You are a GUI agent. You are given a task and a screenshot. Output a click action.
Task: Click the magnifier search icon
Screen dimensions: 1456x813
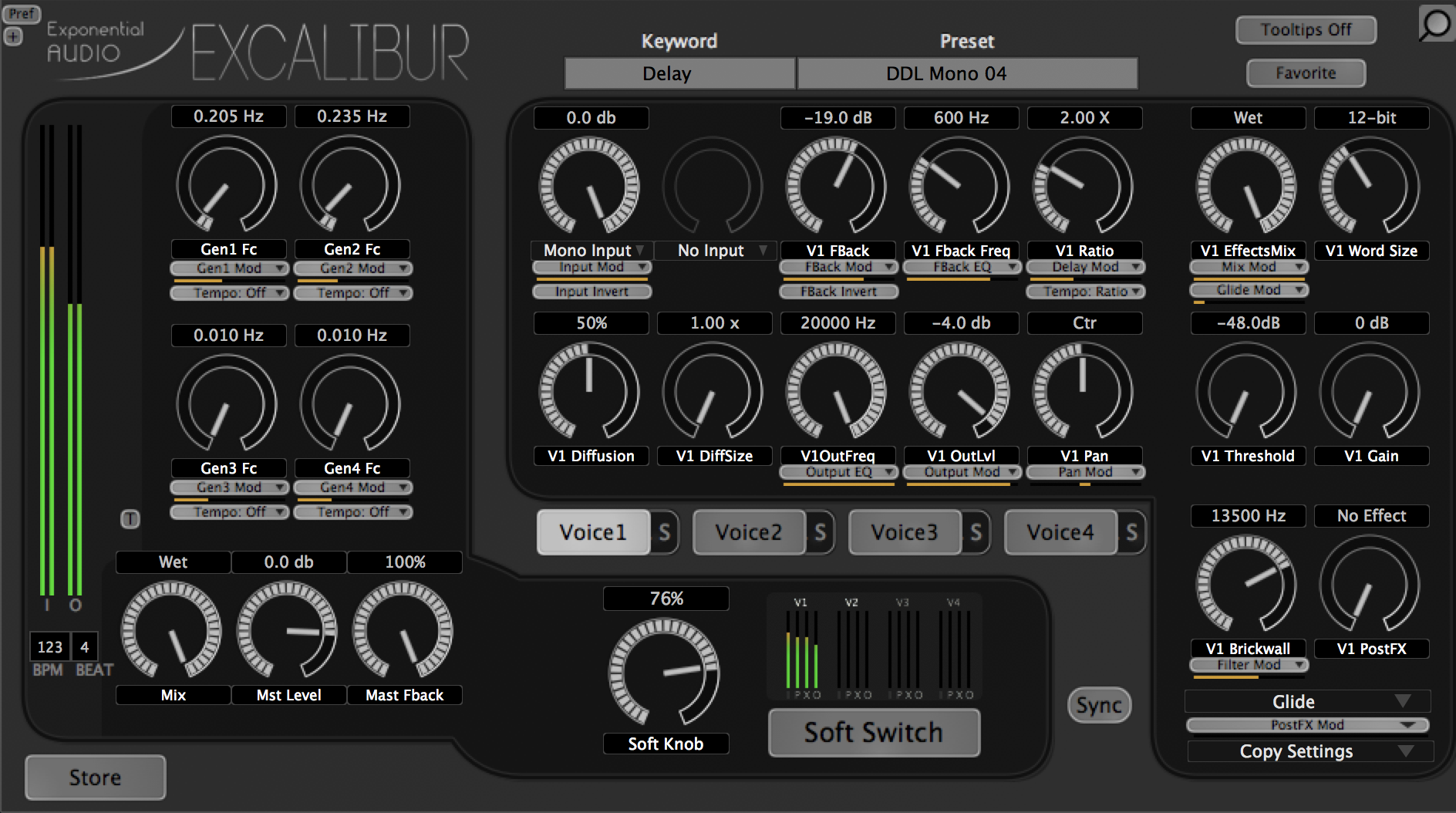1435,24
